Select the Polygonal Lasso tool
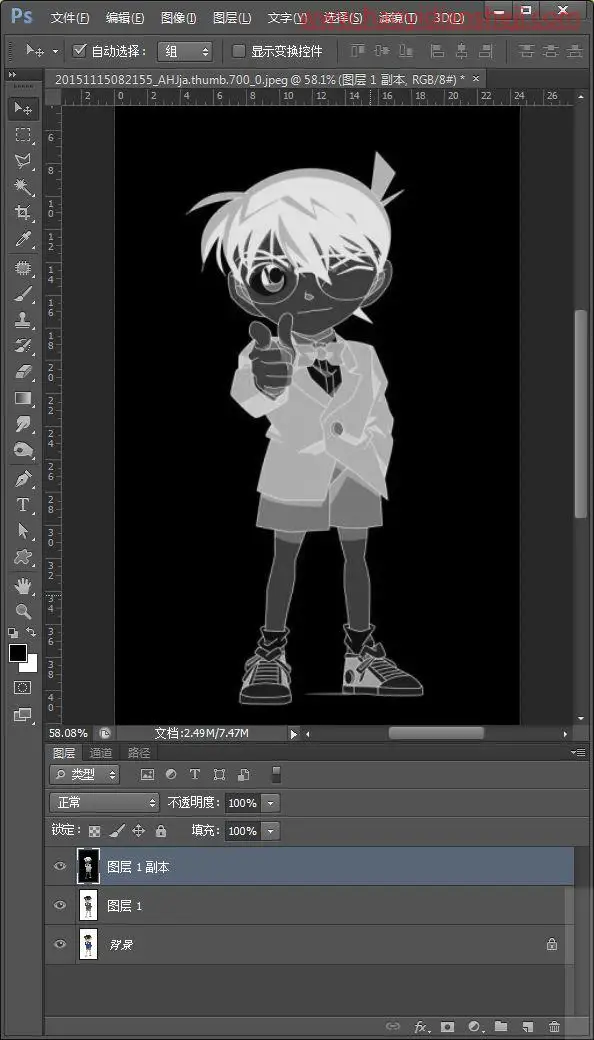Image resolution: width=594 pixels, height=1040 pixels. (23, 161)
